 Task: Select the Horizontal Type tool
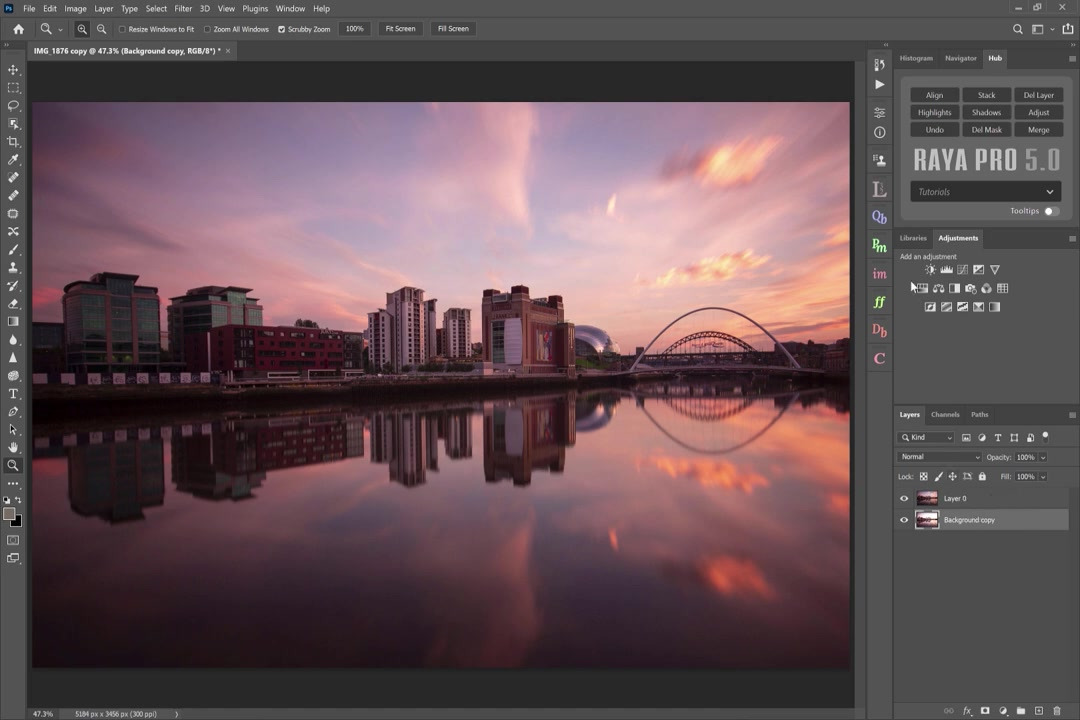(13, 394)
